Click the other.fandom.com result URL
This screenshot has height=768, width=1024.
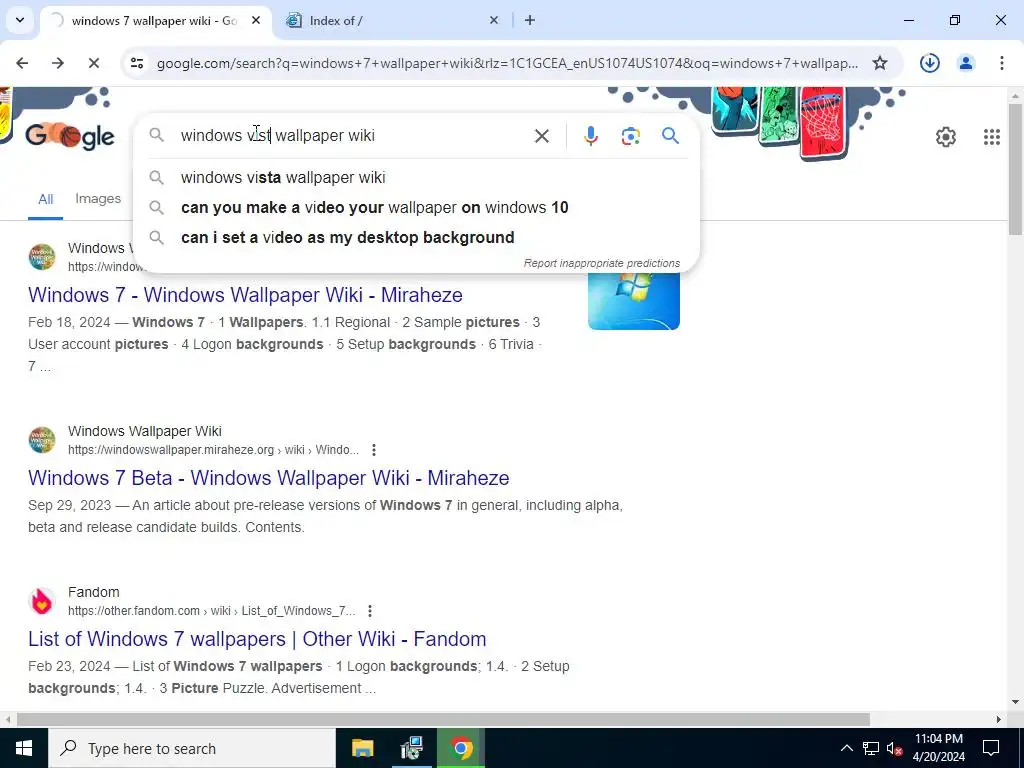[212, 611]
